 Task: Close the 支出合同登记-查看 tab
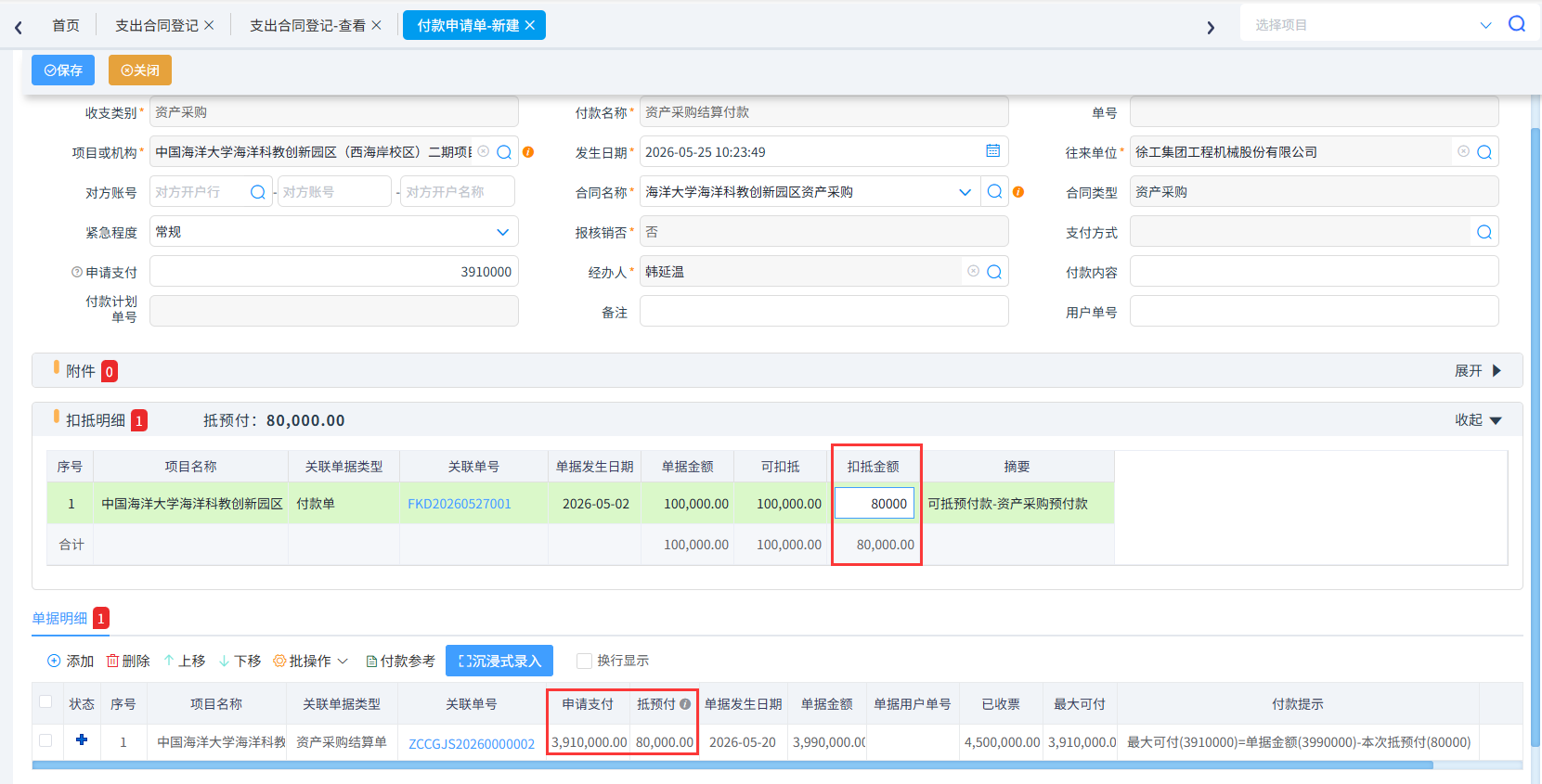[376, 25]
